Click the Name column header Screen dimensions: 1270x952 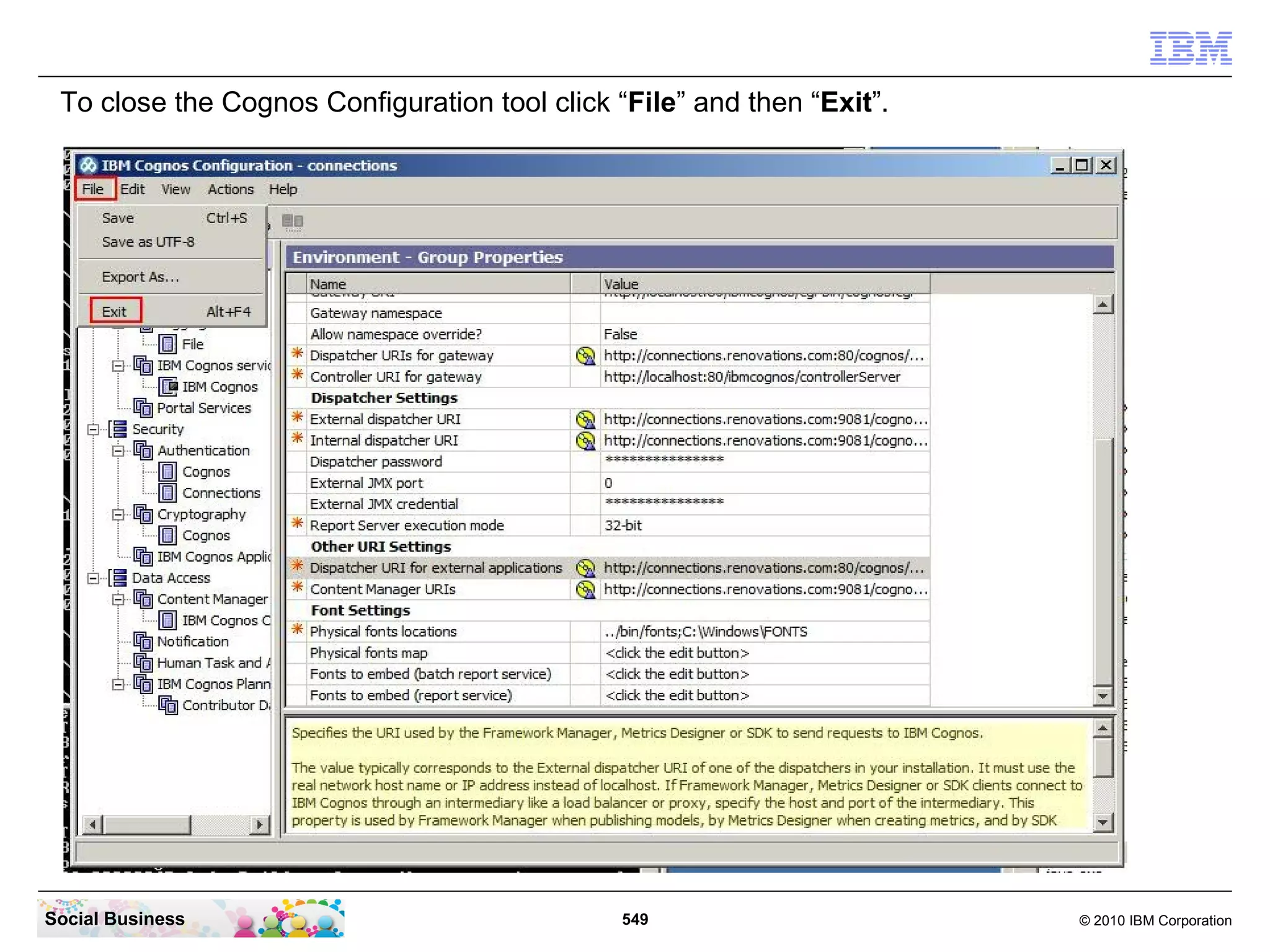click(x=439, y=283)
